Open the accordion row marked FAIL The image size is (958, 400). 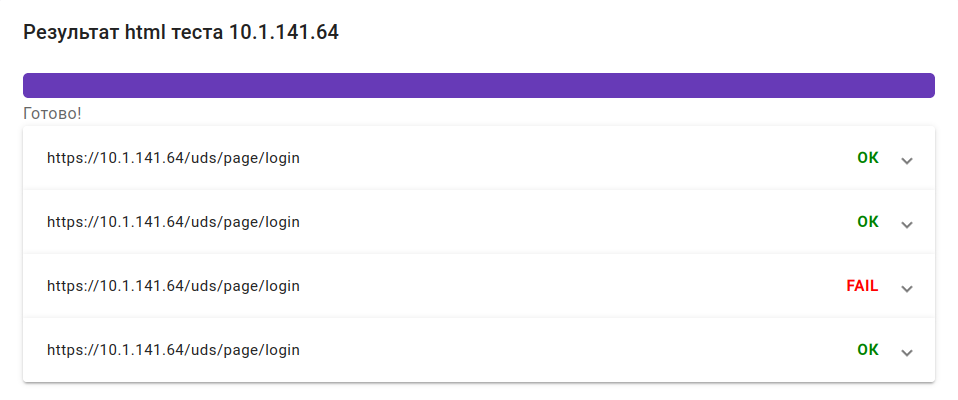[x=479, y=286]
